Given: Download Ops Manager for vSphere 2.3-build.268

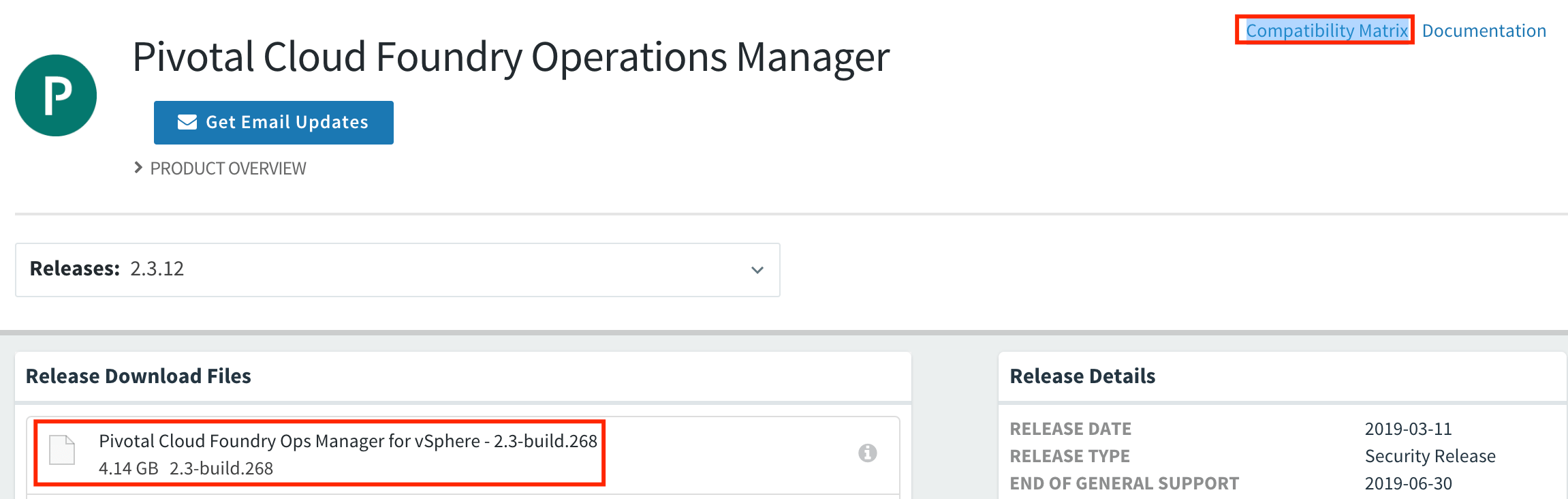Looking at the screenshot, I should (x=347, y=441).
